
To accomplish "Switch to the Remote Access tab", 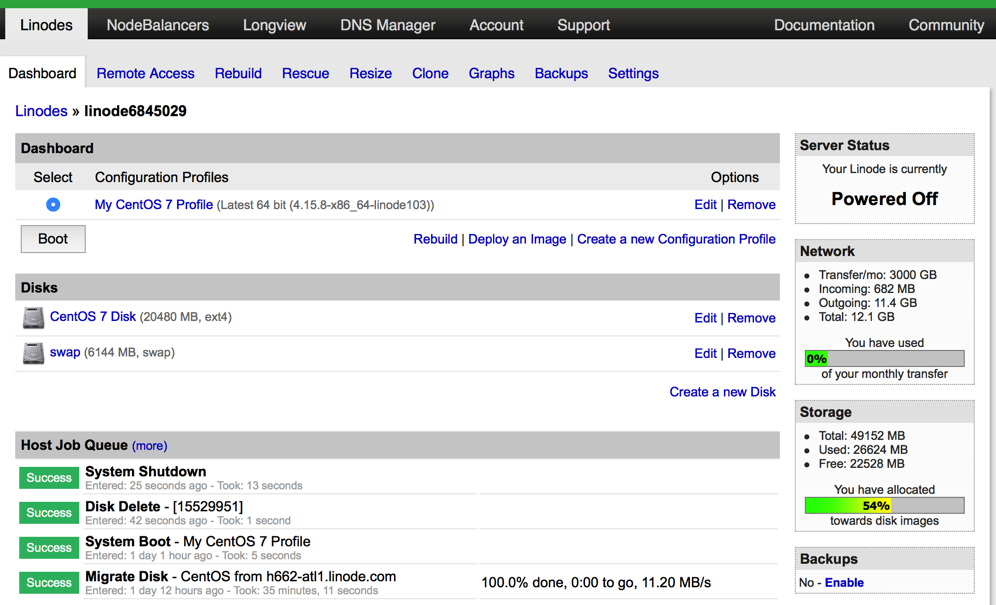I will [145, 73].
